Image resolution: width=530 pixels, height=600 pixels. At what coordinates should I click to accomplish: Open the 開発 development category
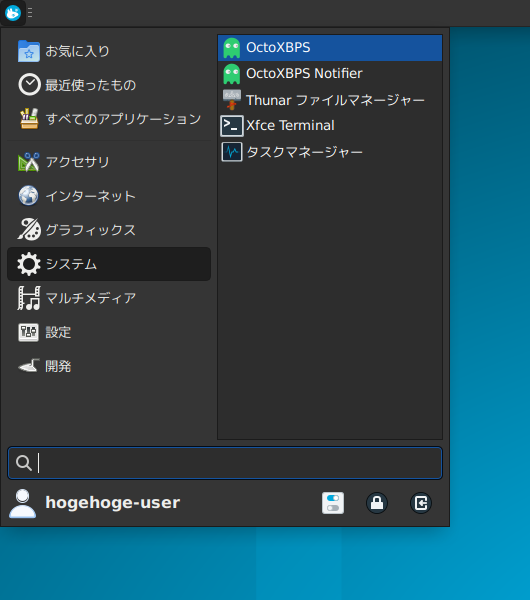(109, 366)
